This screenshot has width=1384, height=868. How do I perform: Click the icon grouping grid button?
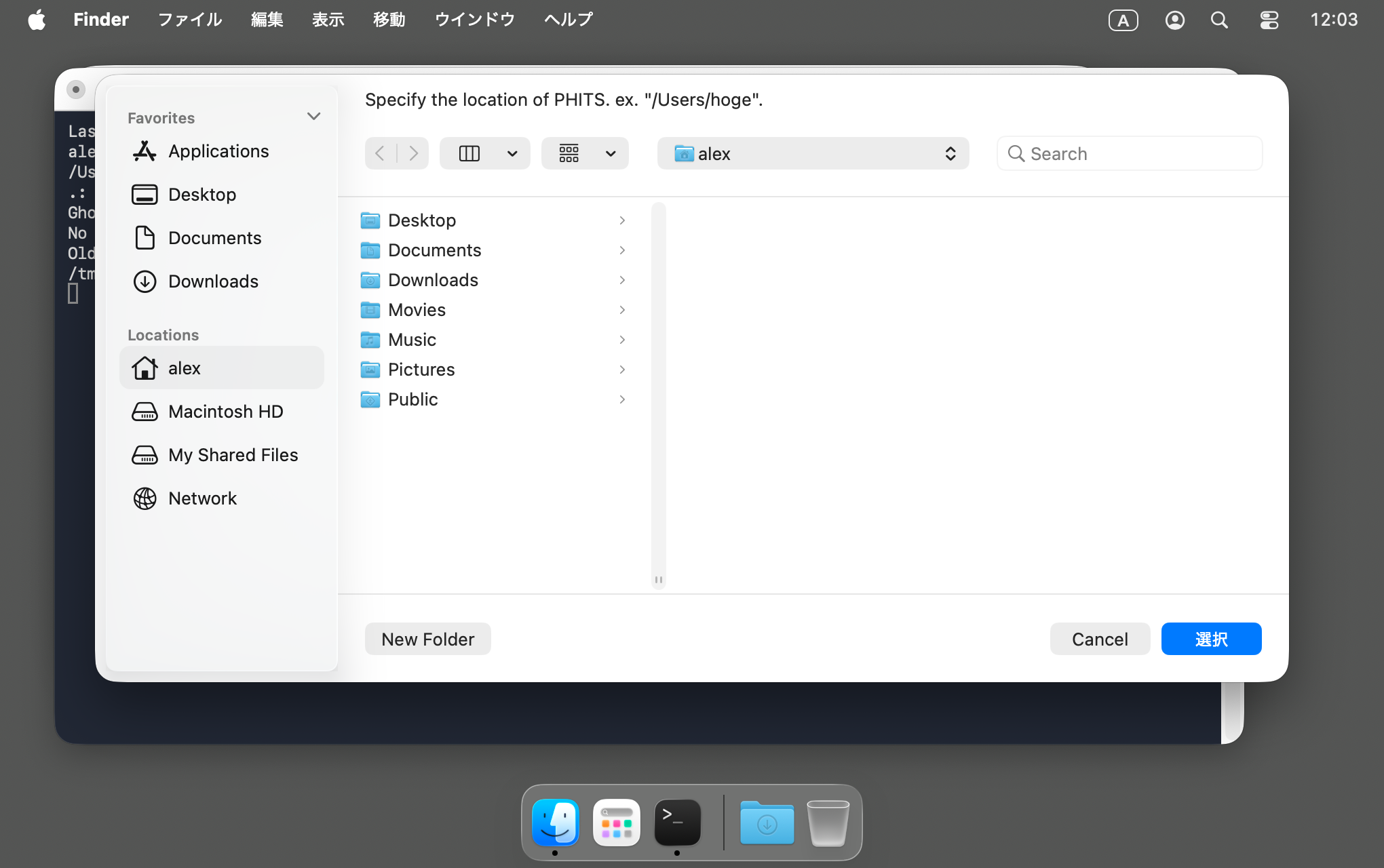(569, 154)
